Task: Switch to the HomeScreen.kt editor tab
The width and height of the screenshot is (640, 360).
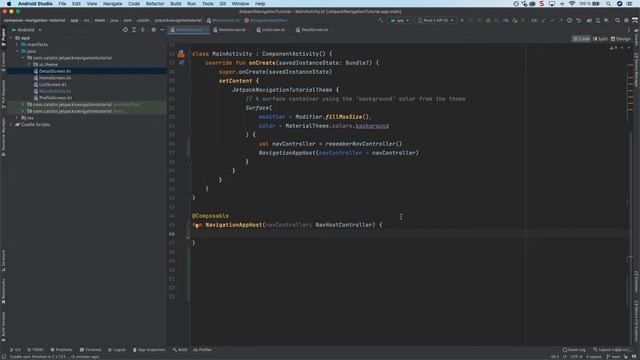Action: [231, 30]
